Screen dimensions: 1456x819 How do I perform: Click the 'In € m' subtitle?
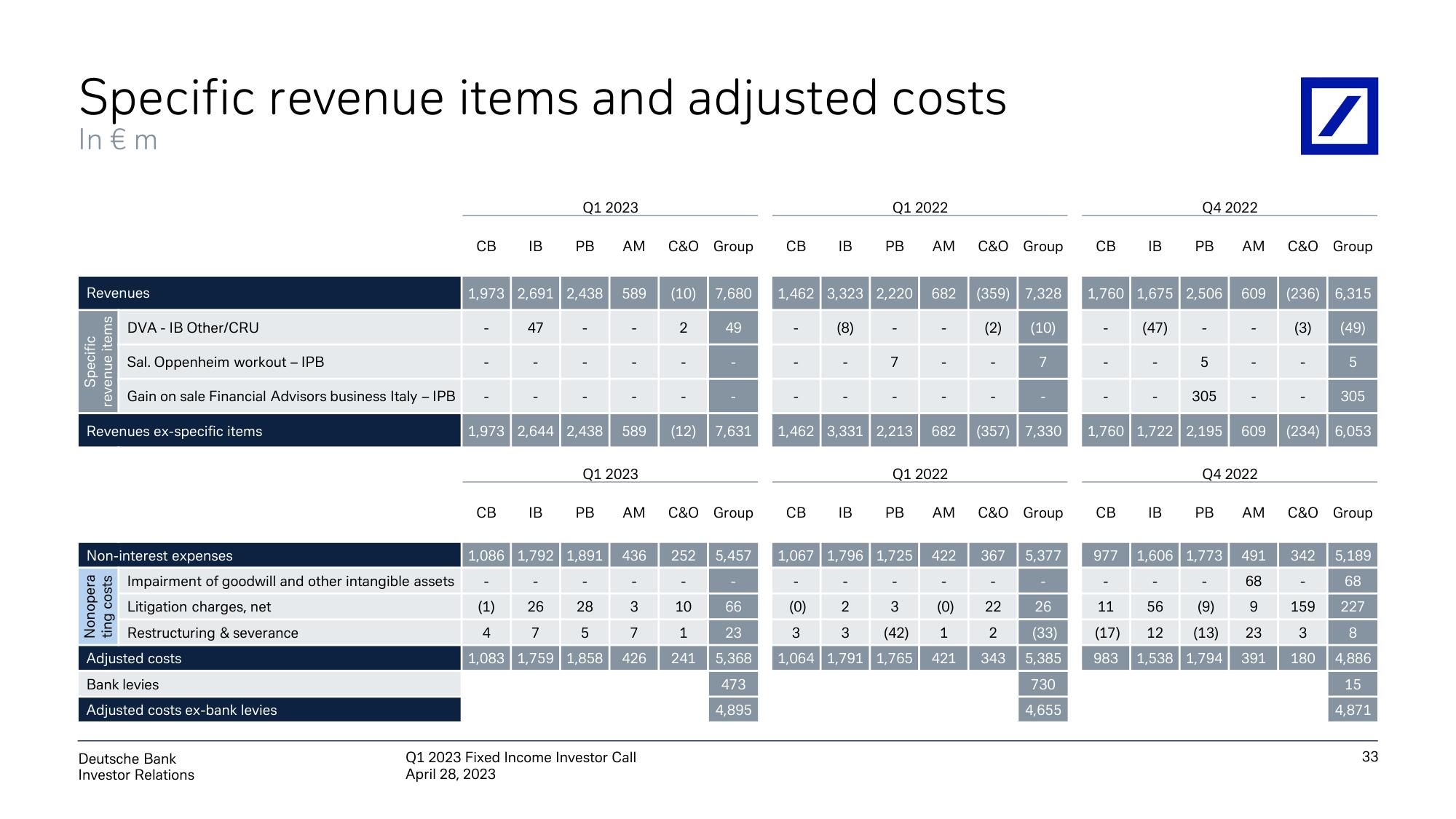tap(118, 140)
